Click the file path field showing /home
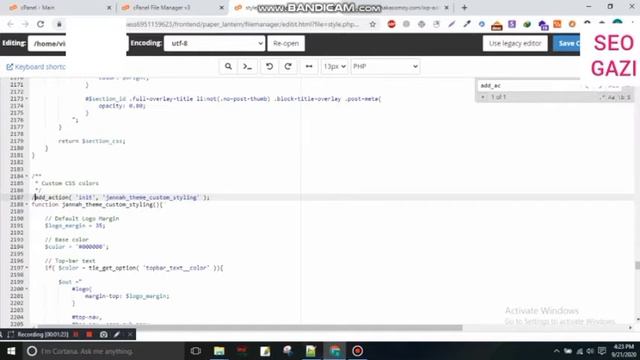Viewport: 640px width, 360px height. coord(47,43)
